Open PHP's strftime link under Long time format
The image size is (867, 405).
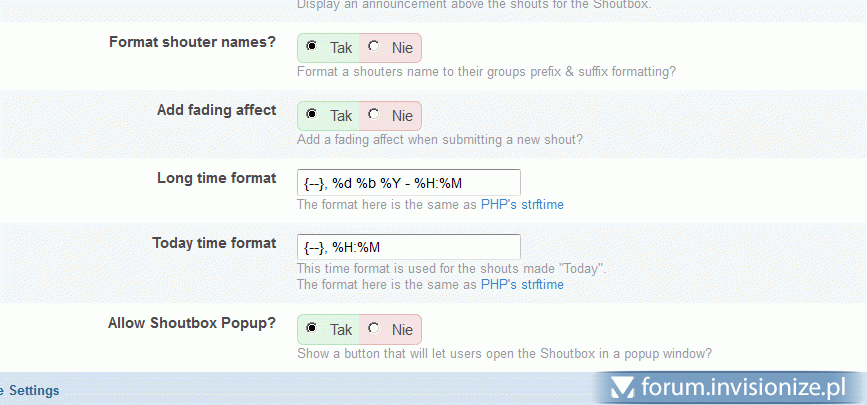coord(522,205)
